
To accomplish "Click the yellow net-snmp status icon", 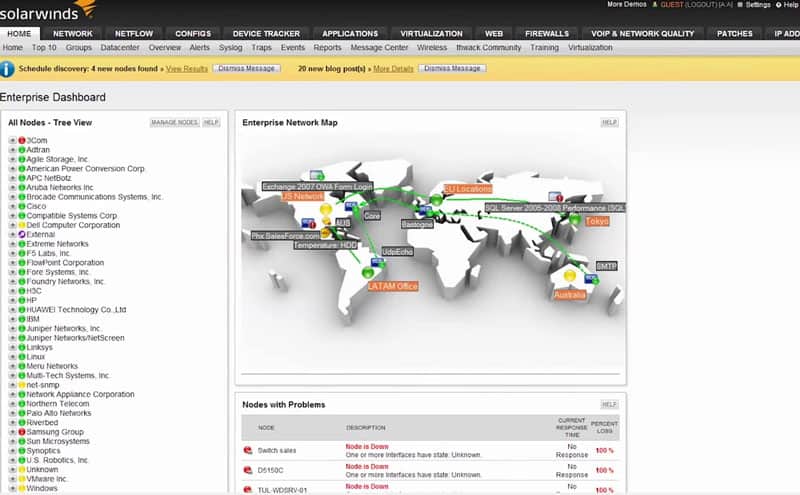I will (22, 385).
